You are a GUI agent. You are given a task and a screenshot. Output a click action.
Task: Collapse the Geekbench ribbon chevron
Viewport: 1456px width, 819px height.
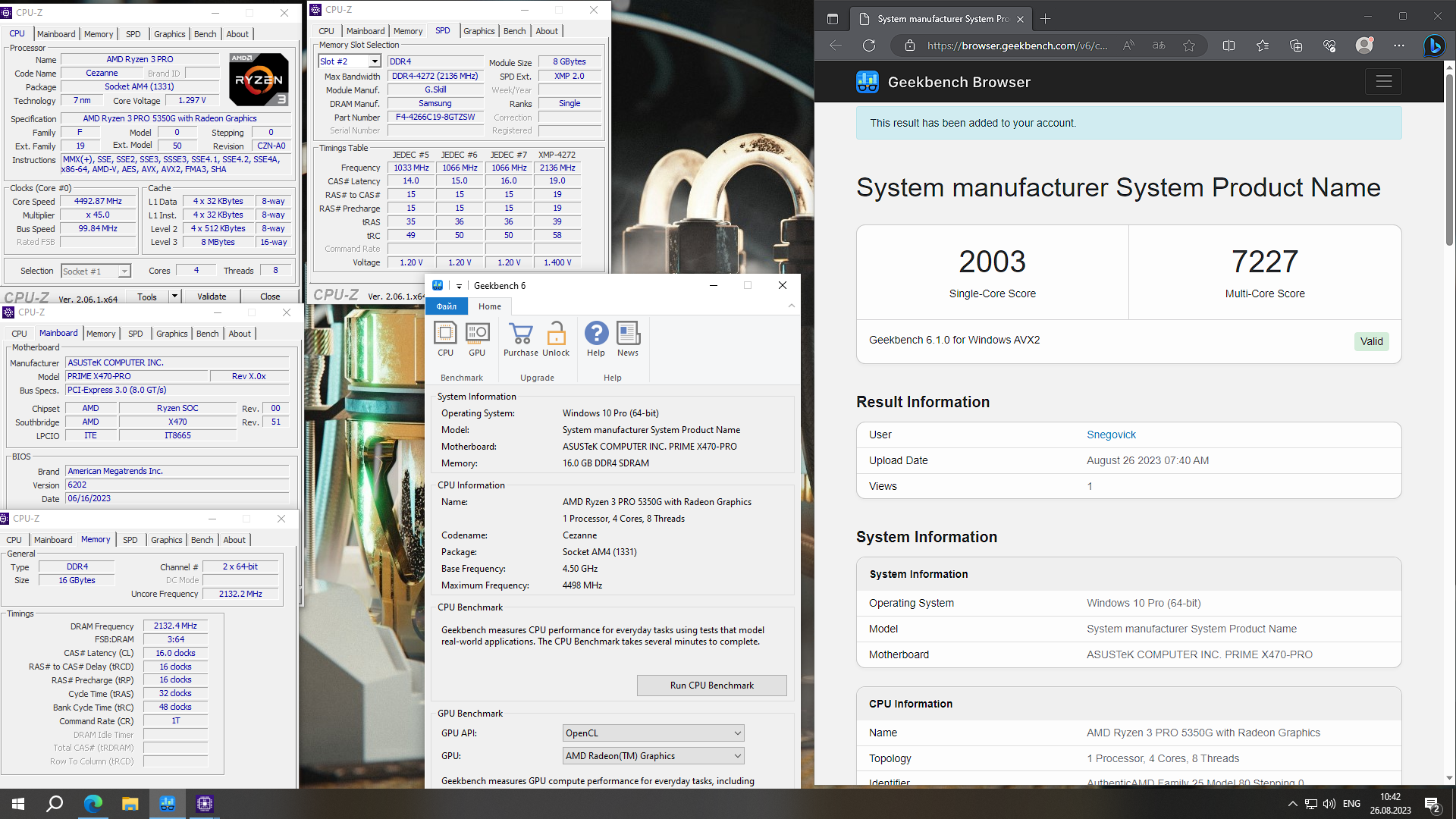click(791, 306)
